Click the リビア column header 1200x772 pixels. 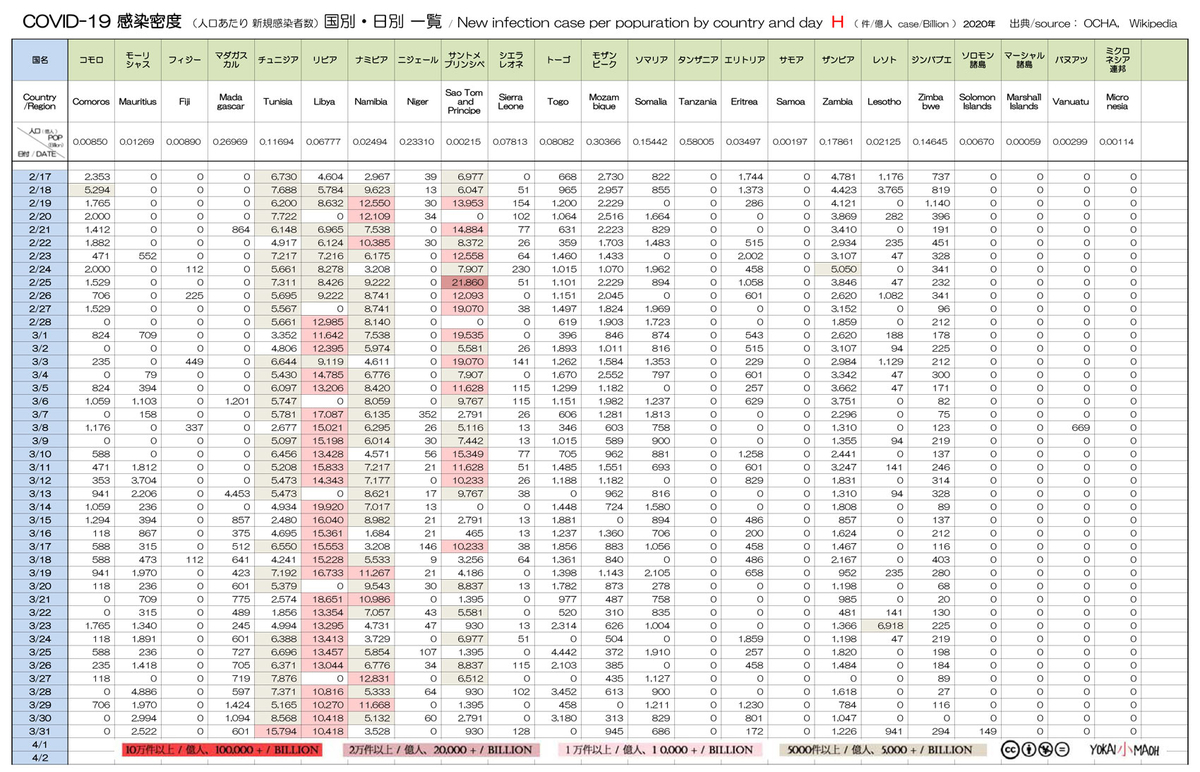[323, 61]
